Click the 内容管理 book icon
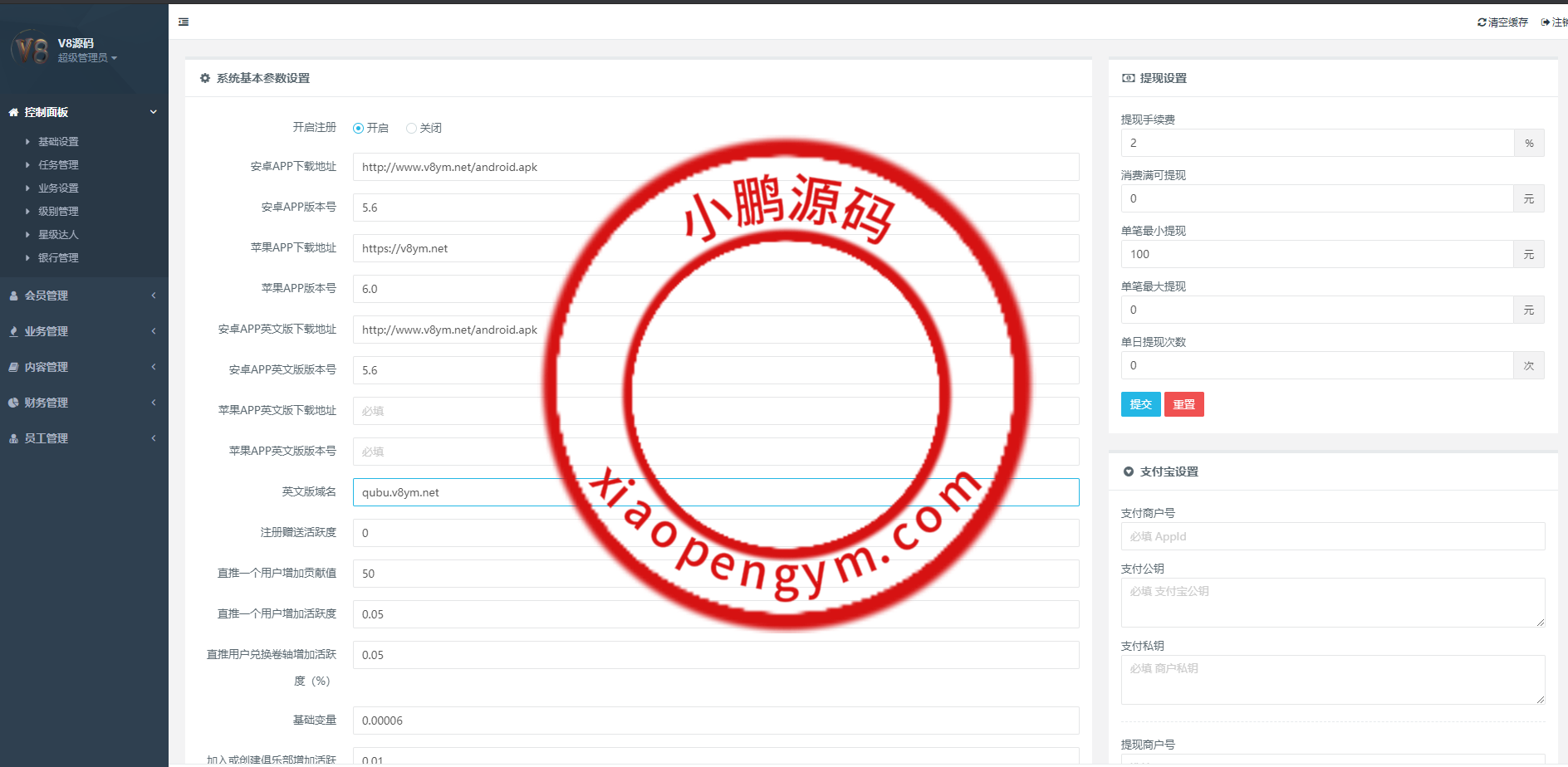 [13, 367]
